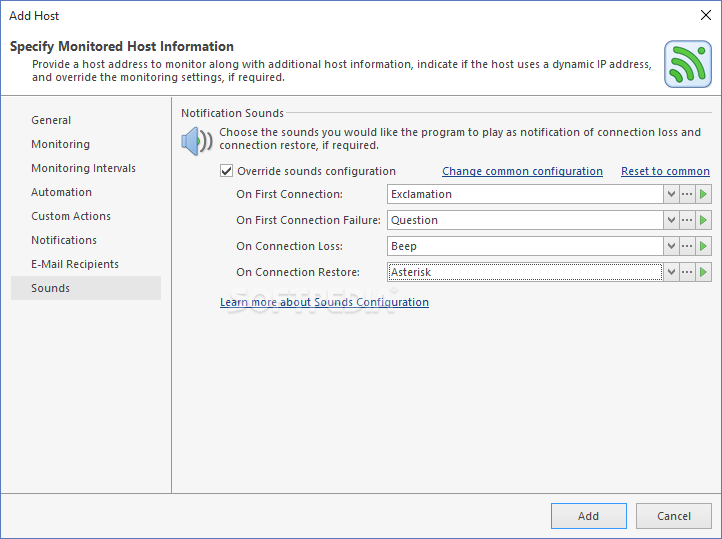This screenshot has width=722, height=539.
Task: Uncheck Override sounds configuration checkbox
Action: click(226, 171)
